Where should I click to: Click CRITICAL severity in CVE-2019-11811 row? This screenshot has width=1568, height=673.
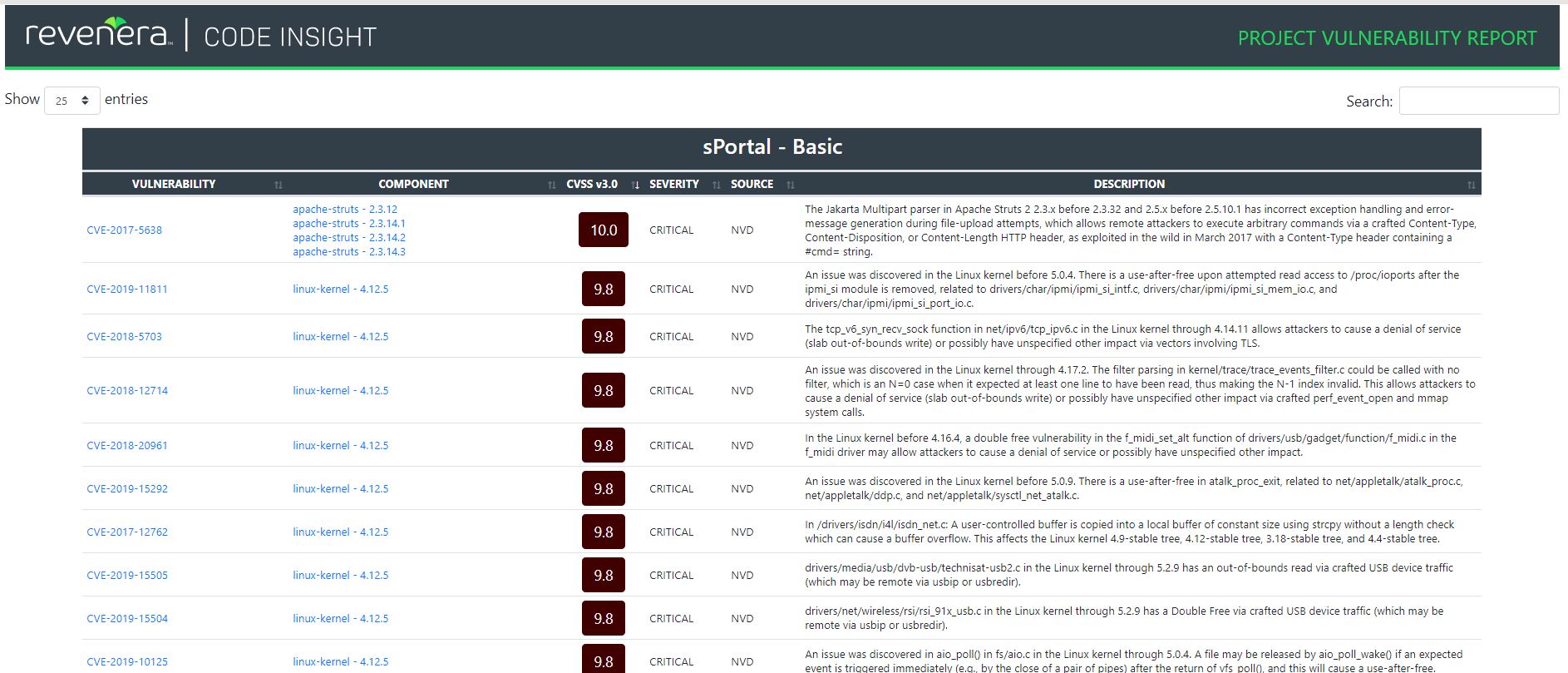click(x=672, y=289)
